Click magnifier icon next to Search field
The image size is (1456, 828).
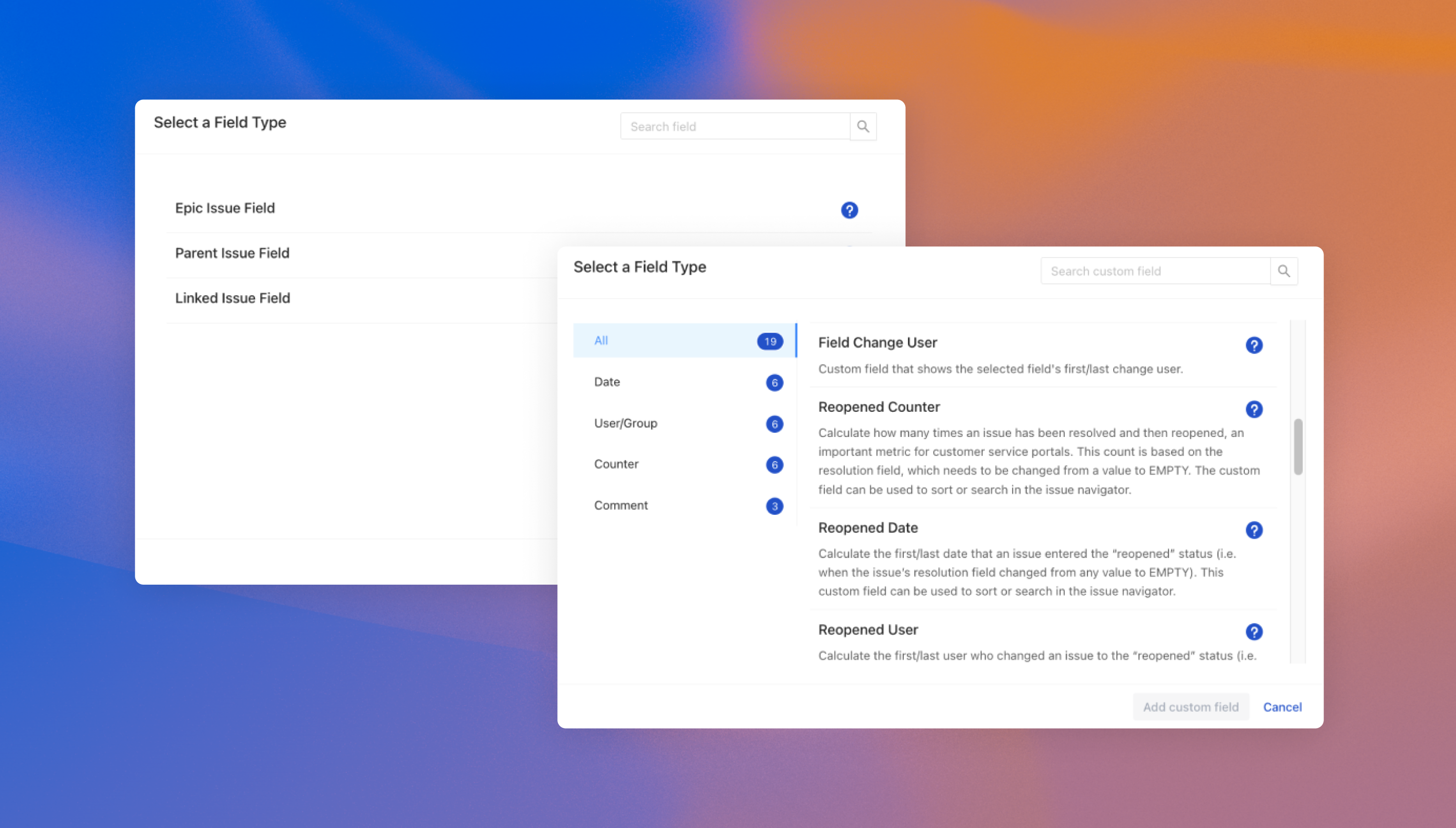[863, 126]
